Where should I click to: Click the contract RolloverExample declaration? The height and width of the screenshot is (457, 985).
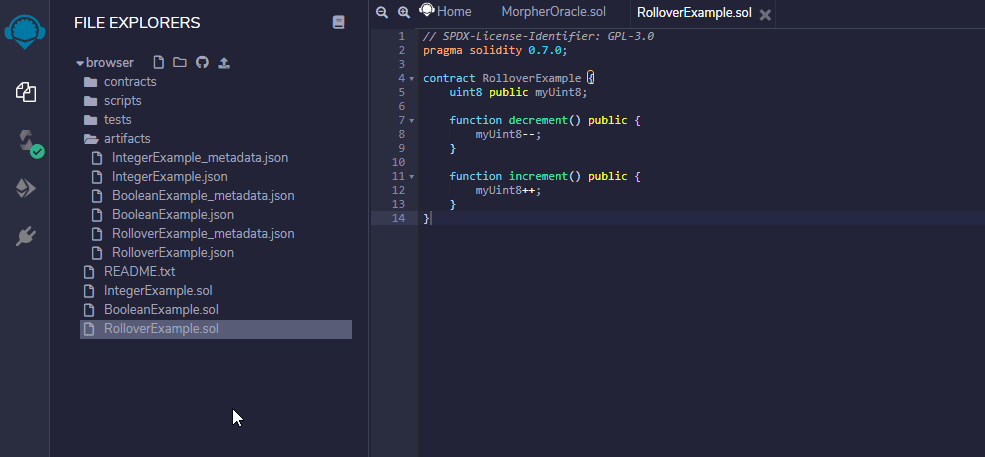tap(508, 79)
